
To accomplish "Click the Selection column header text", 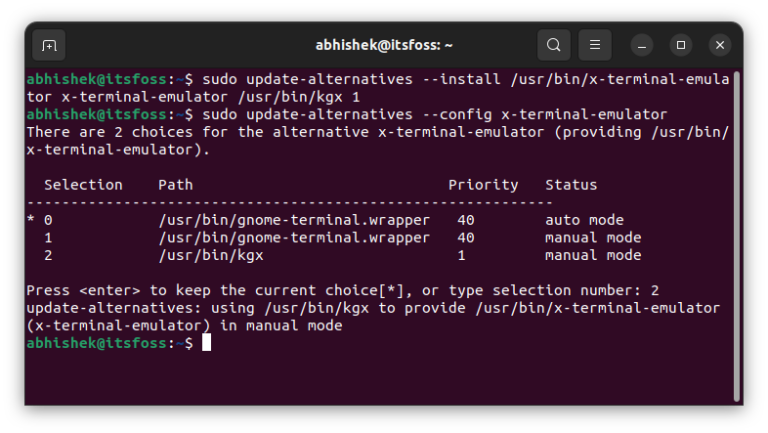I will coord(83,185).
